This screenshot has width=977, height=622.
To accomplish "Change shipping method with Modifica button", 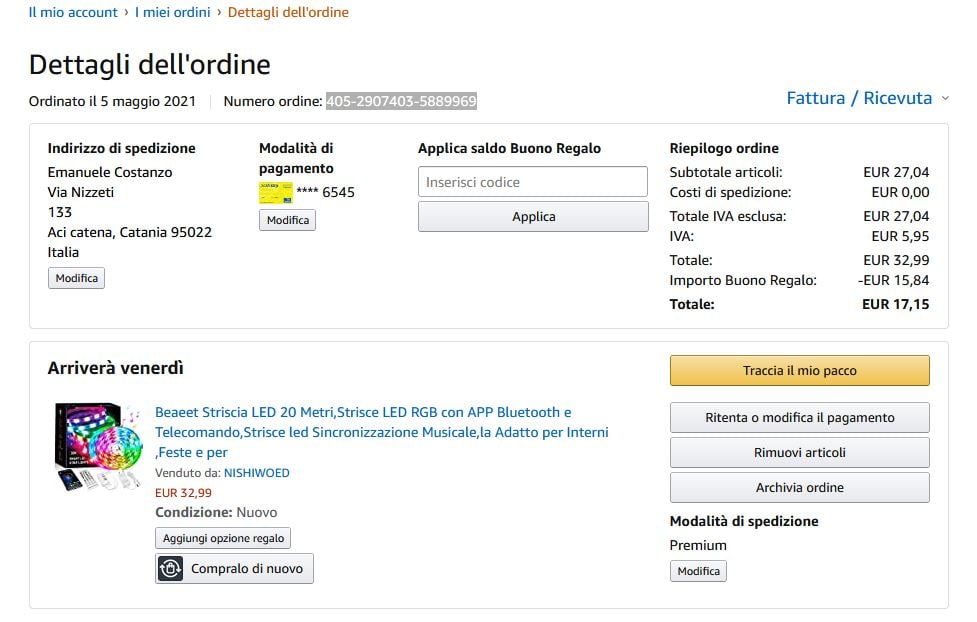I will [698, 571].
